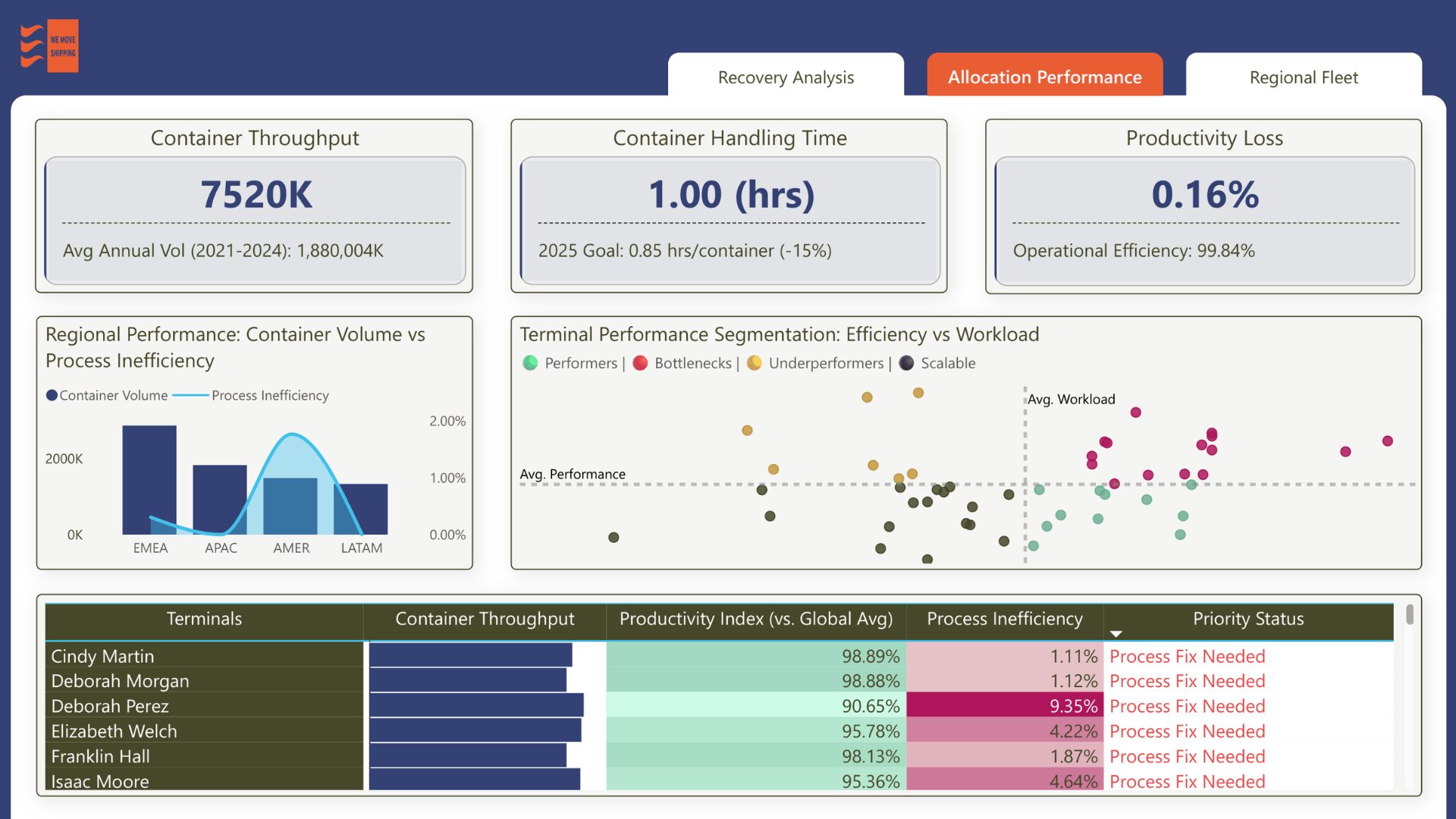Click the Bottlenecks red legend dot
This screenshot has width=1456, height=819.
pyautogui.click(x=640, y=363)
